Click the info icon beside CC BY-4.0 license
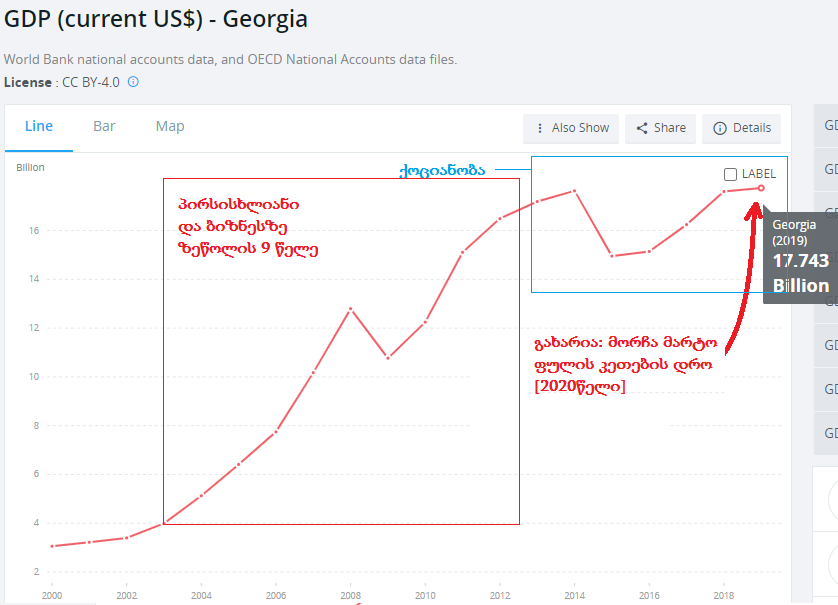The width and height of the screenshot is (838, 605). point(133,82)
